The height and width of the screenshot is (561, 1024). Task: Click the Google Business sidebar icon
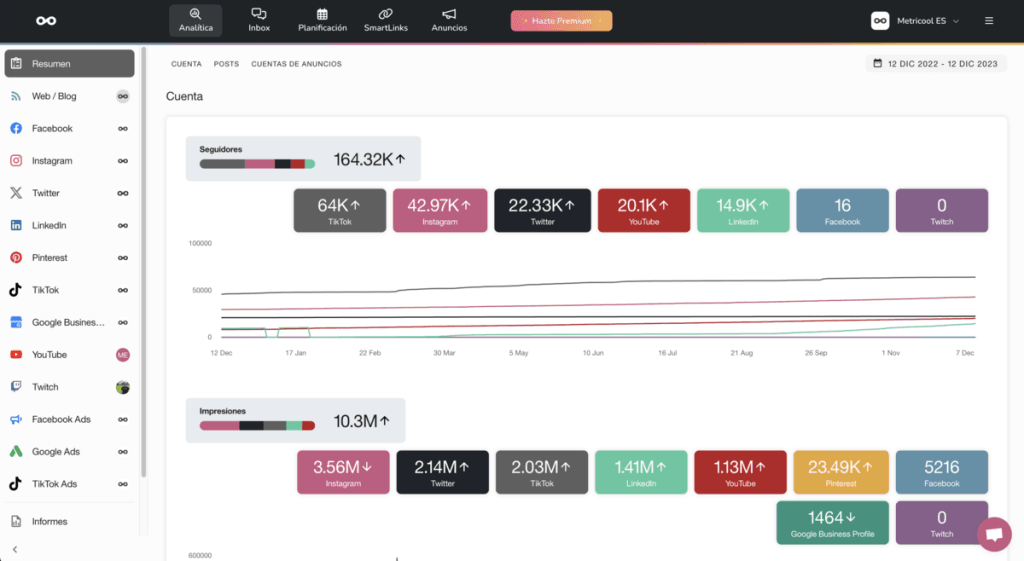point(16,322)
